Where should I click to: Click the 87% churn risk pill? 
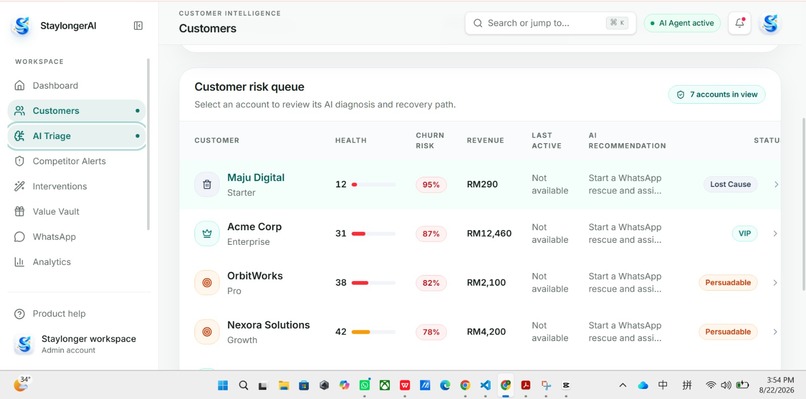431,234
